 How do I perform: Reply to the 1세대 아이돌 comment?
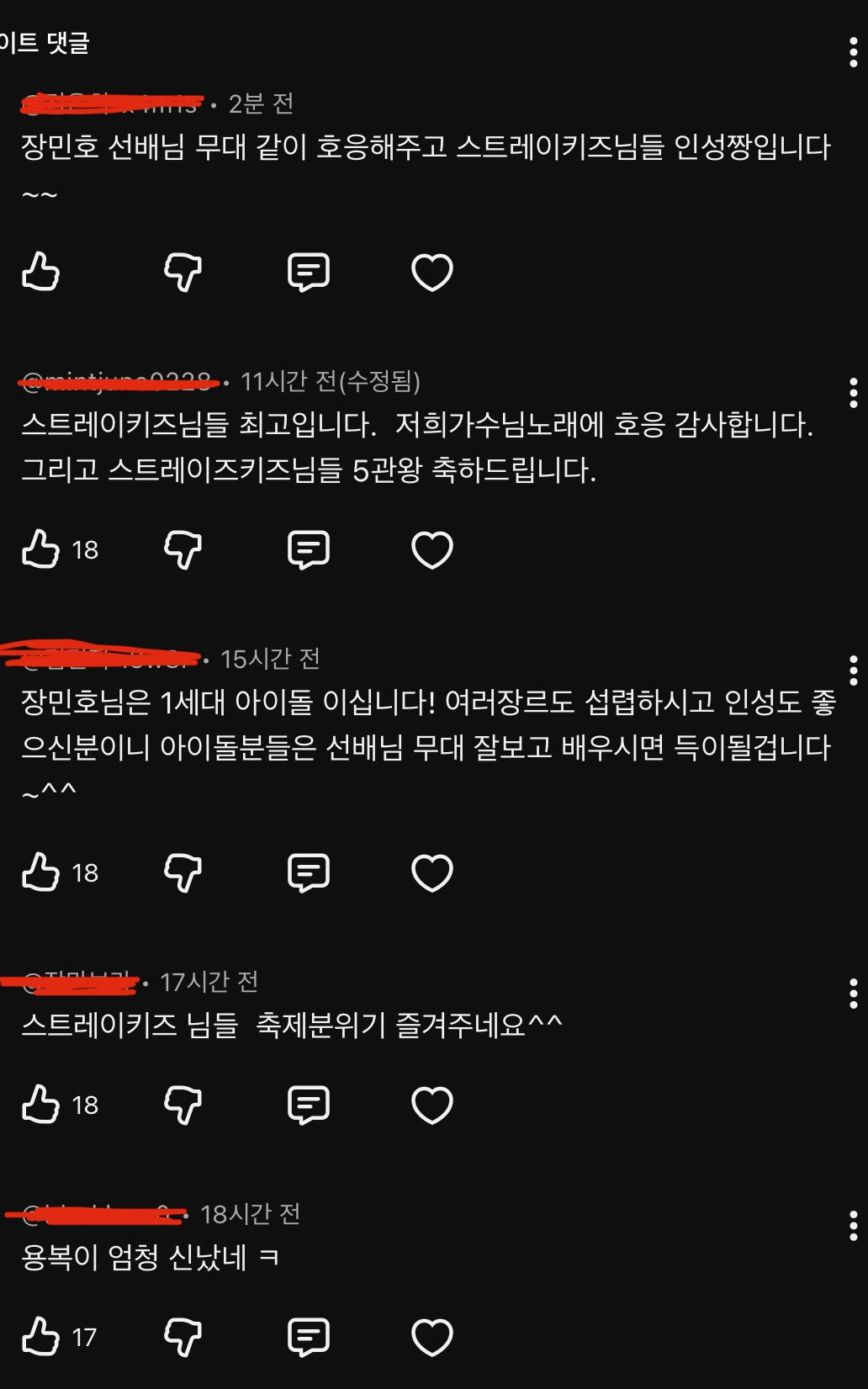[308, 872]
